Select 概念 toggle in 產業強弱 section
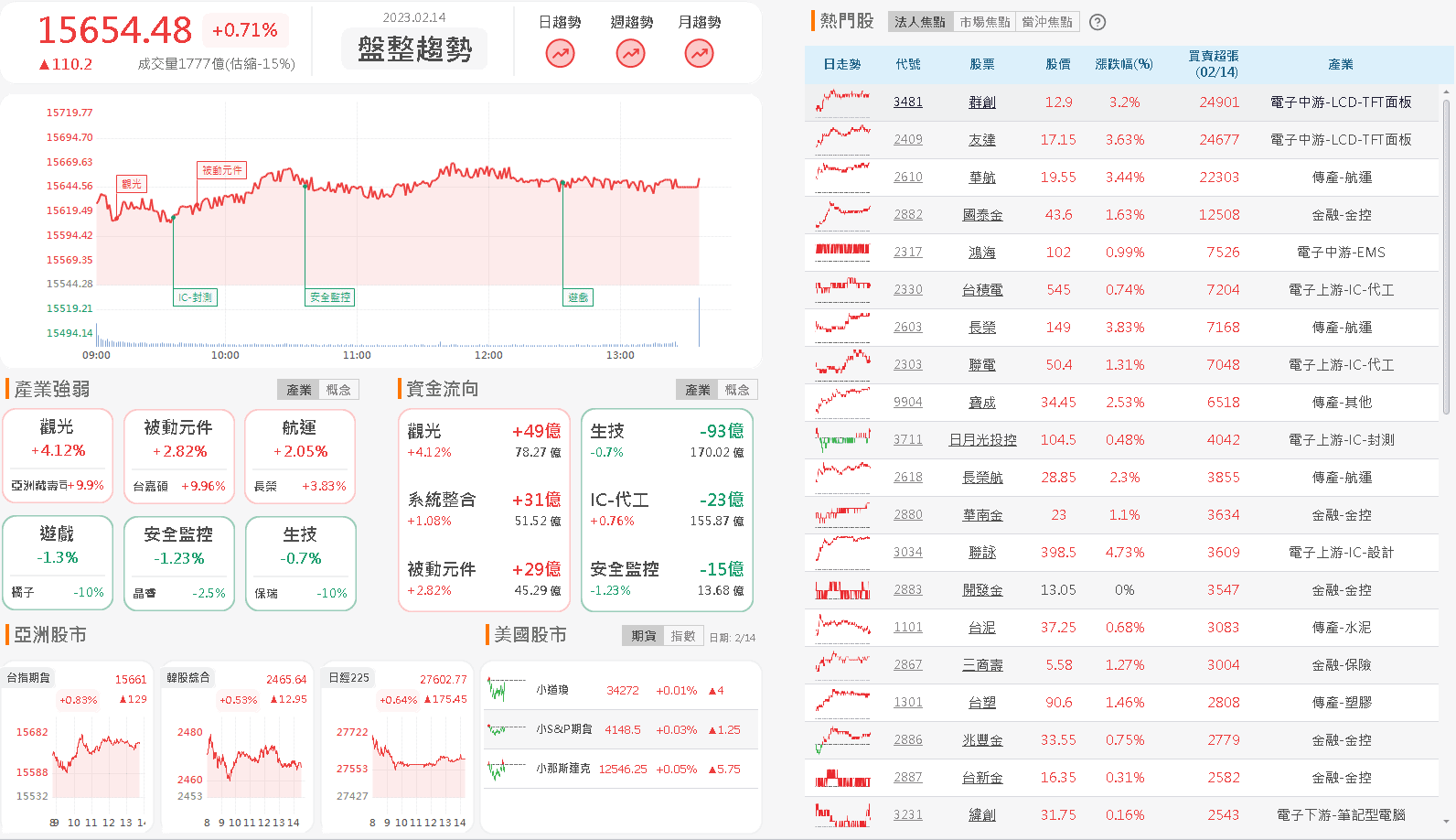This screenshot has width=1456, height=840. click(338, 390)
